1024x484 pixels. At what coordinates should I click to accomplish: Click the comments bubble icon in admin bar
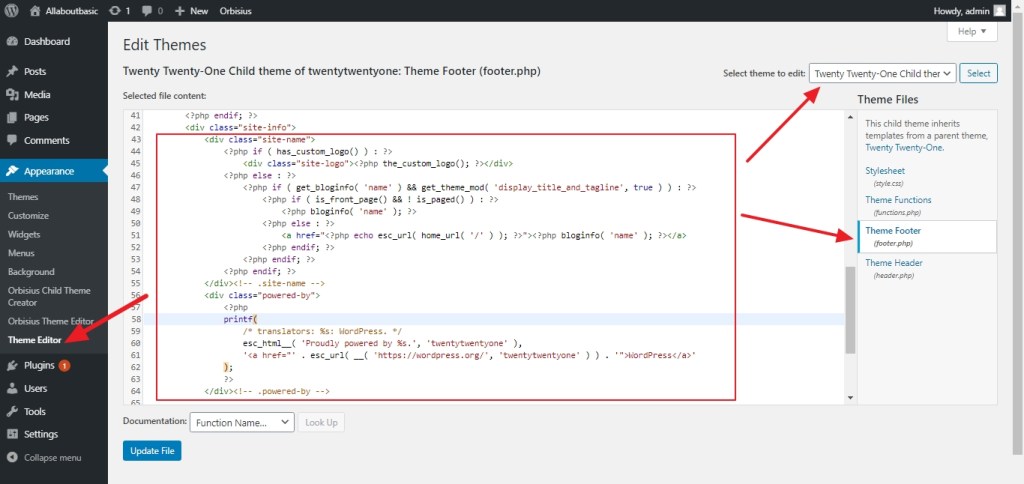(x=148, y=10)
